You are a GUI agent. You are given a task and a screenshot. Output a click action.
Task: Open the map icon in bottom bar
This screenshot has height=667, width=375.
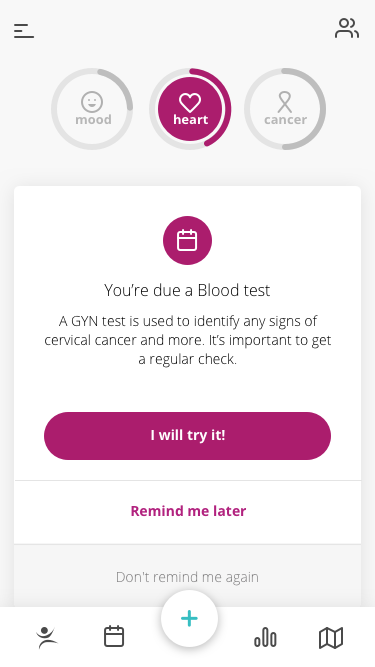click(x=331, y=638)
